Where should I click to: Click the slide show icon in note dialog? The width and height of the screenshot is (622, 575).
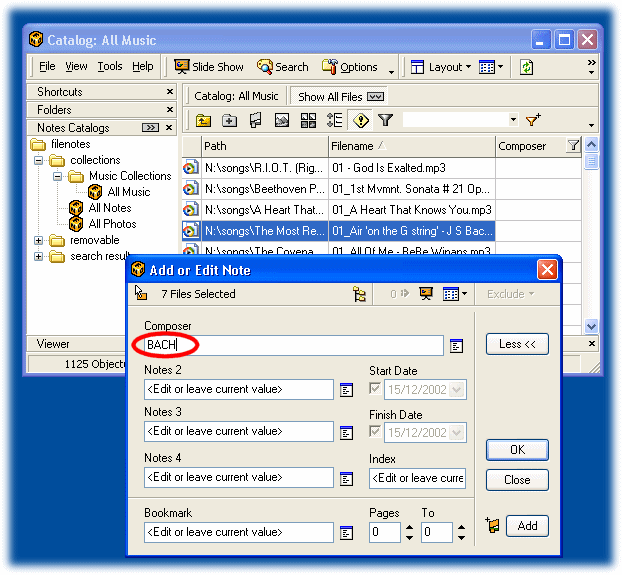(x=426, y=294)
